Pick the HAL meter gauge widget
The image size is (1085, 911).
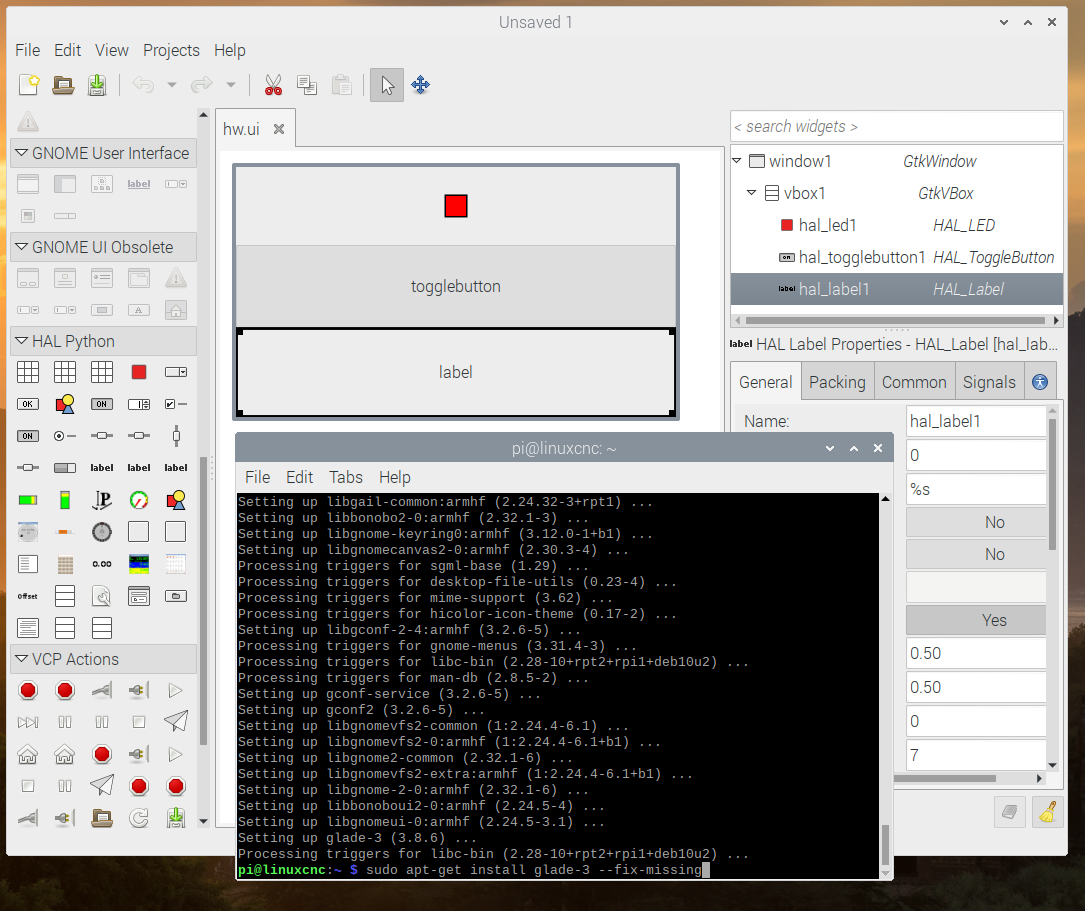coord(139,499)
